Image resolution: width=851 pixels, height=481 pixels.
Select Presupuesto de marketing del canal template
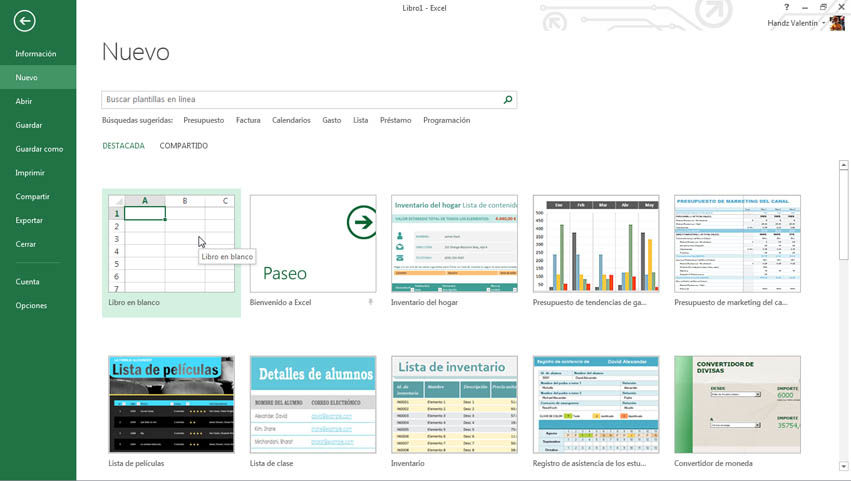[x=738, y=244]
